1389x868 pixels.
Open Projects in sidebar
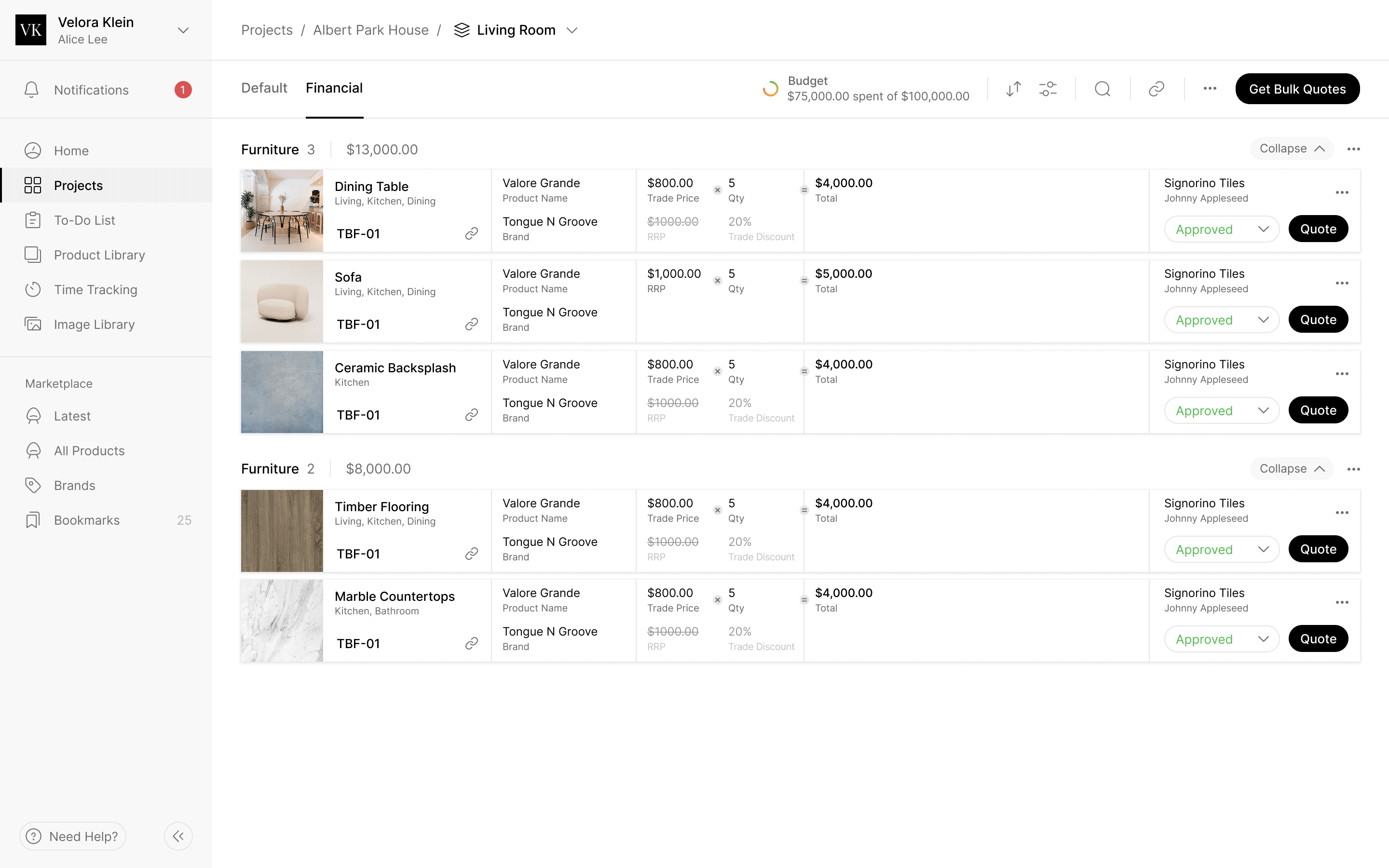(106, 186)
